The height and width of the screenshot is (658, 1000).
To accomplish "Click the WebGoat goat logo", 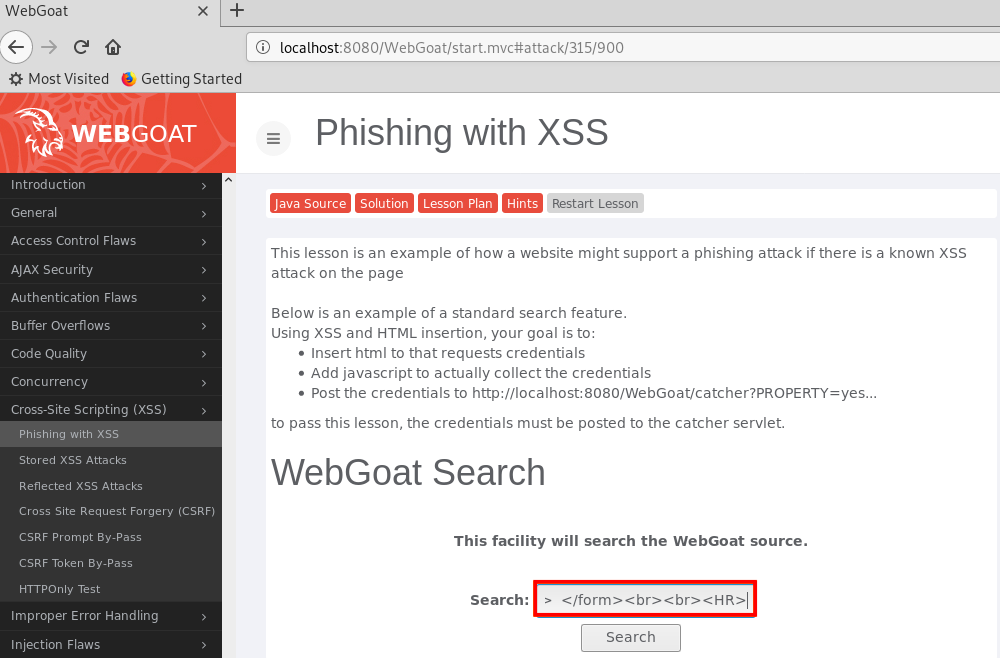I will point(40,133).
